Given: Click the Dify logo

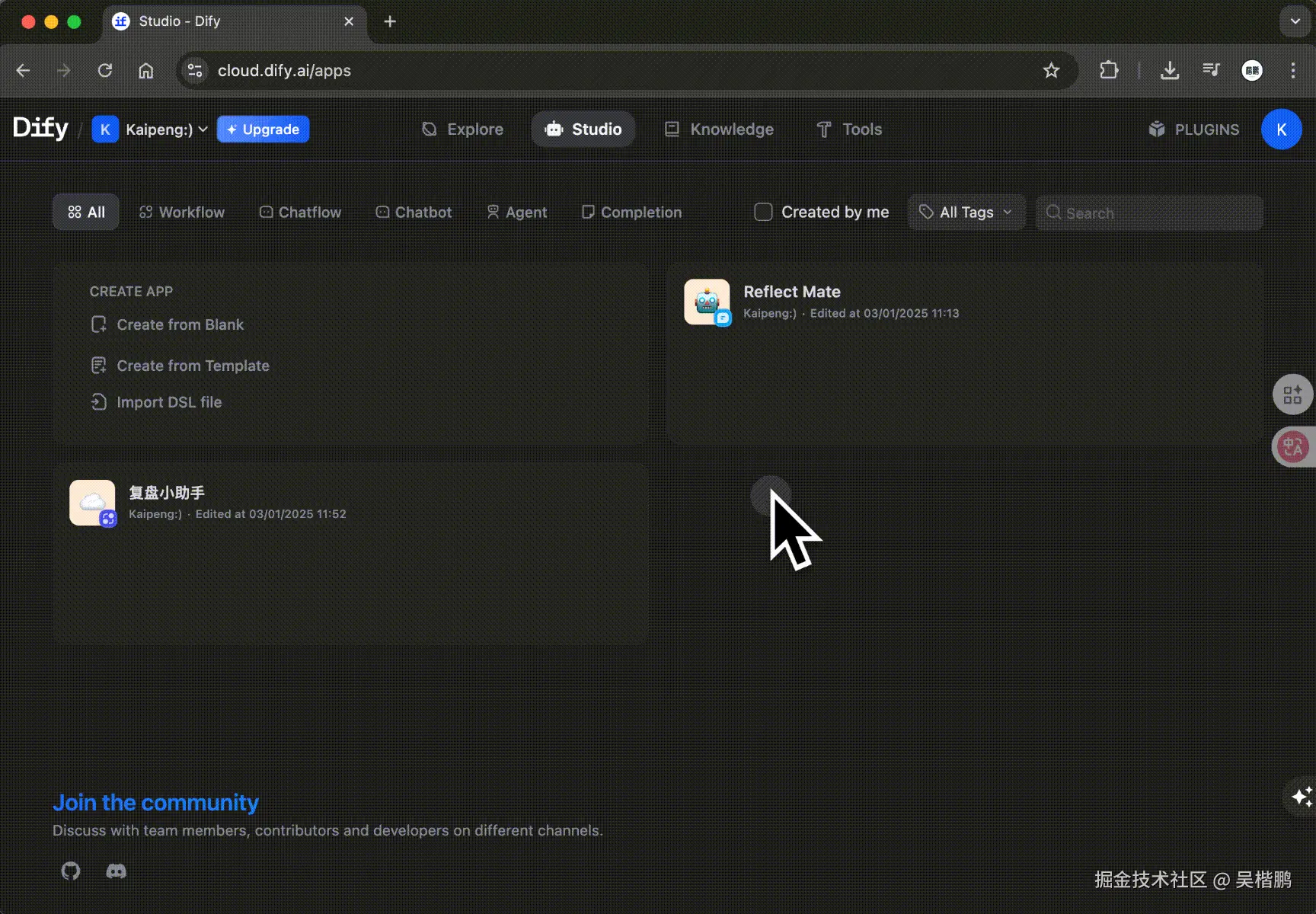Looking at the screenshot, I should pos(40,128).
